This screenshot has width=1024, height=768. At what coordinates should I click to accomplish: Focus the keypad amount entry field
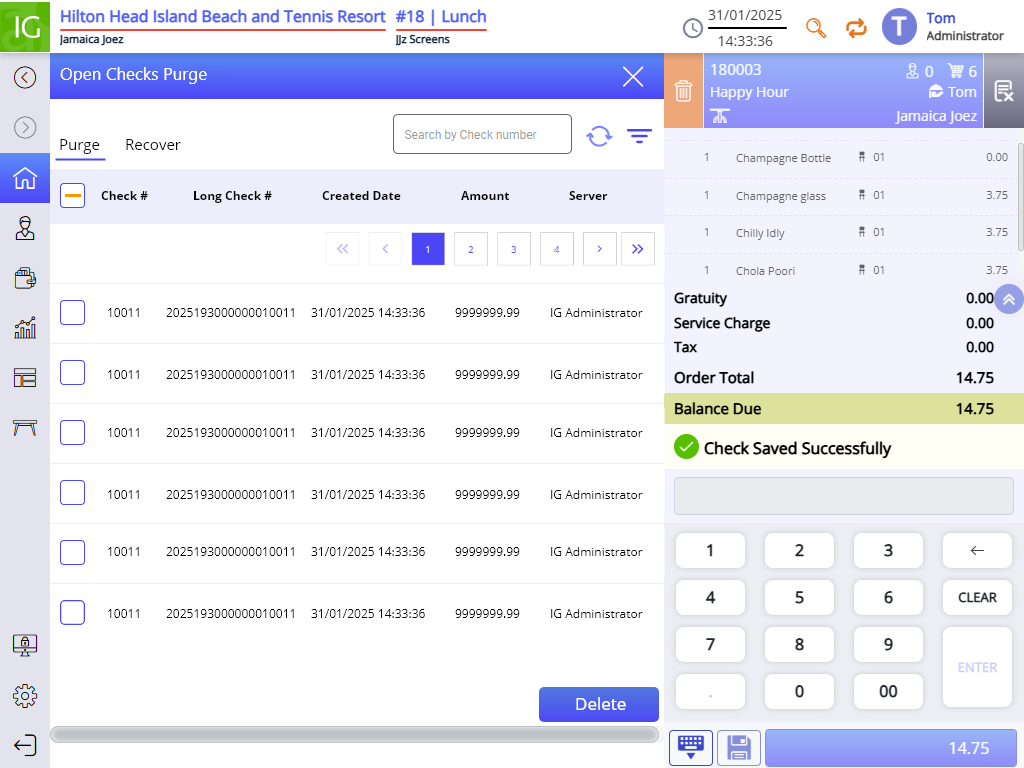click(844, 496)
